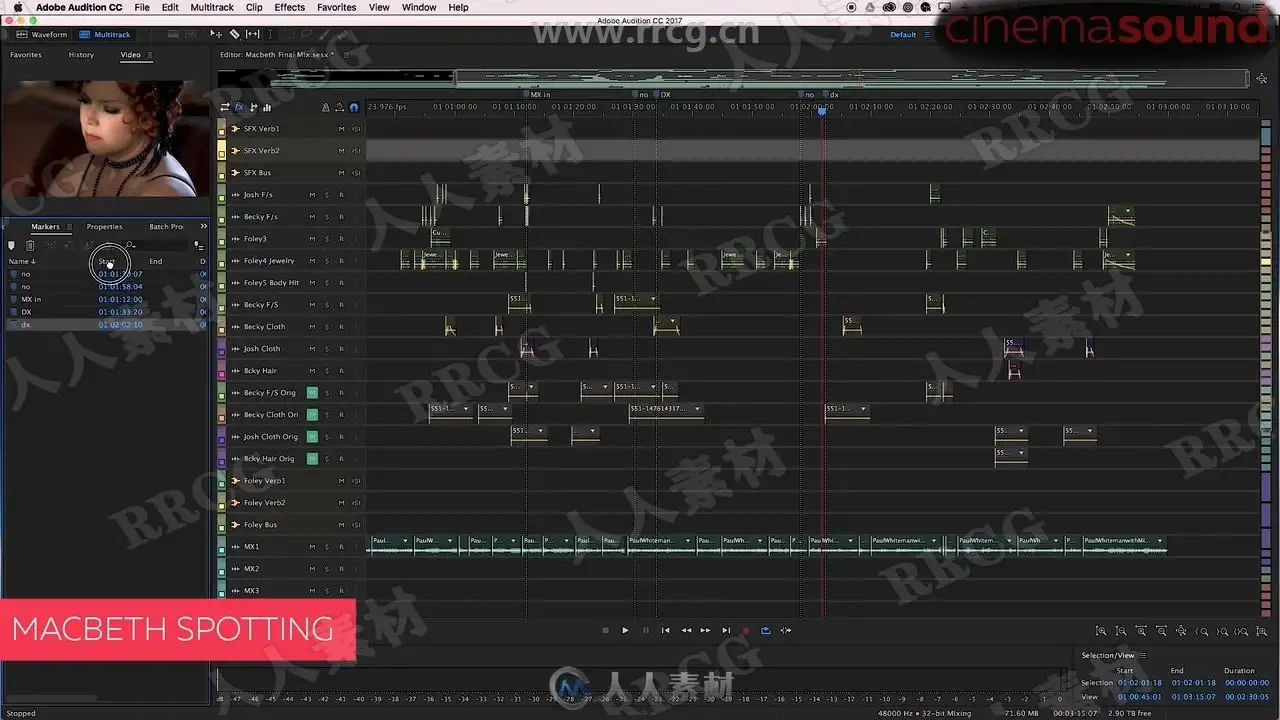Image resolution: width=1280 pixels, height=720 pixels.
Task: Open the Video panel menu
Action: (x=150, y=55)
